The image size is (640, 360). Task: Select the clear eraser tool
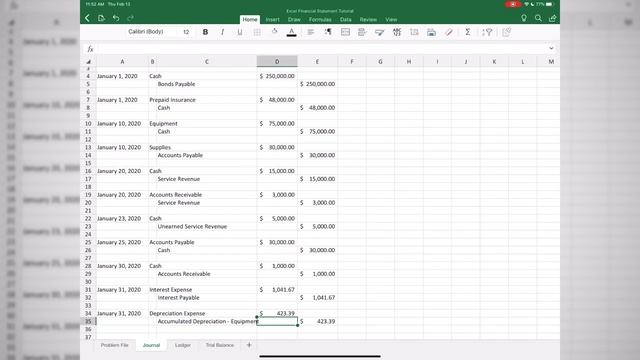(449, 32)
